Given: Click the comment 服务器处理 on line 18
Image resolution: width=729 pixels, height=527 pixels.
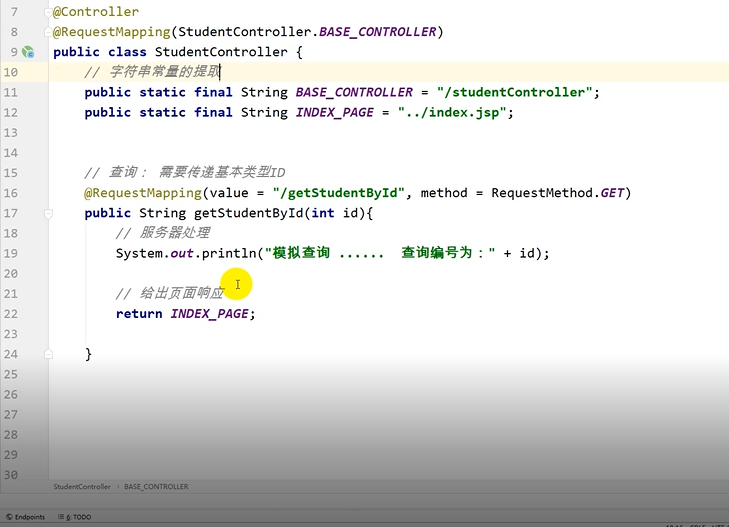Looking at the screenshot, I should [163, 233].
